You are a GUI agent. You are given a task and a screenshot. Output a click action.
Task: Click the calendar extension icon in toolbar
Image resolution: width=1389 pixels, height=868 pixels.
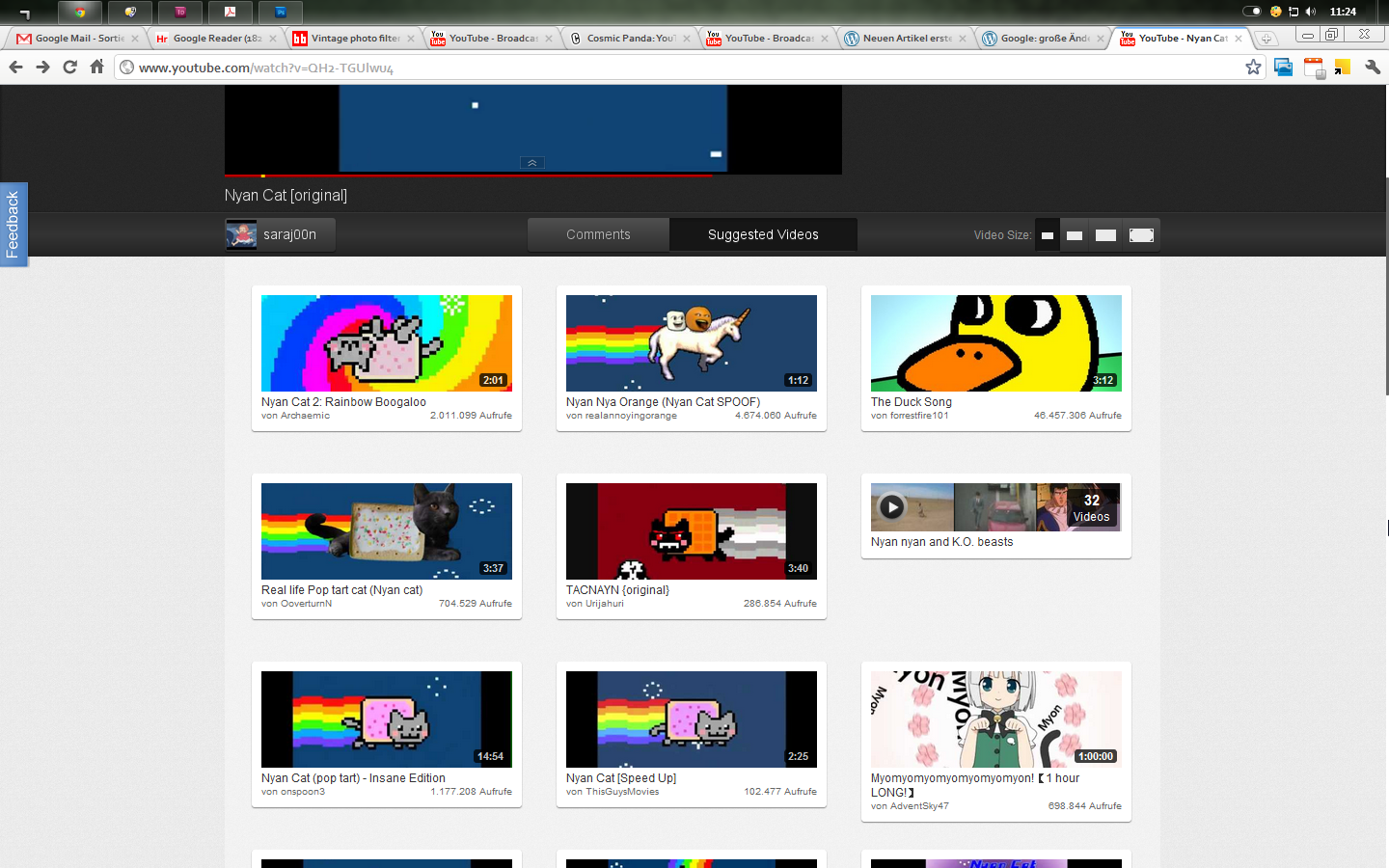click(x=1314, y=68)
